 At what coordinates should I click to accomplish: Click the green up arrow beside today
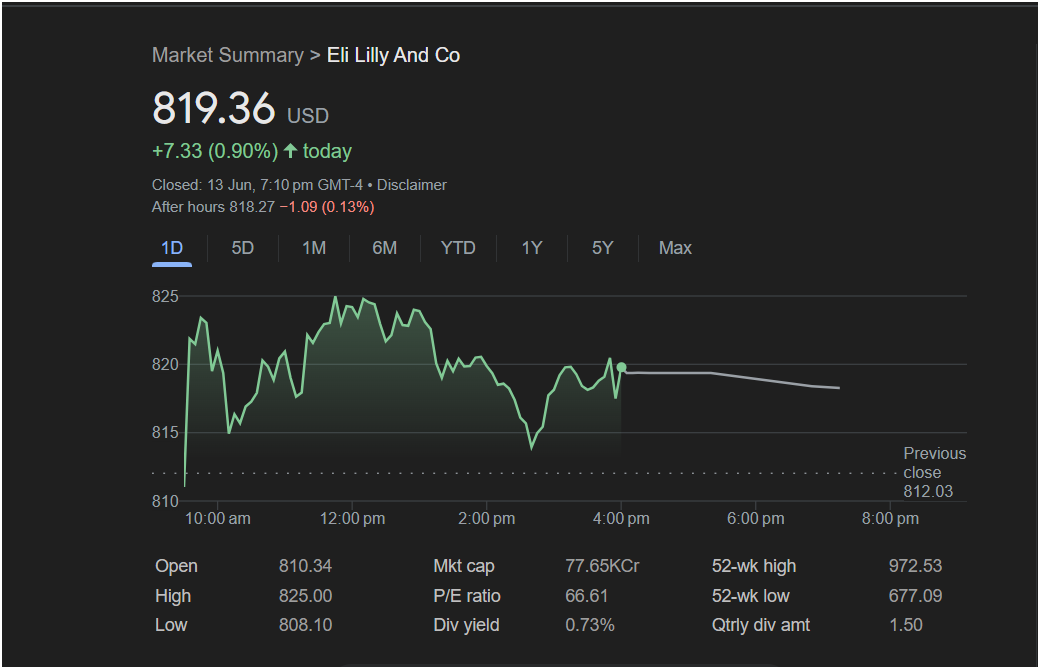click(291, 151)
